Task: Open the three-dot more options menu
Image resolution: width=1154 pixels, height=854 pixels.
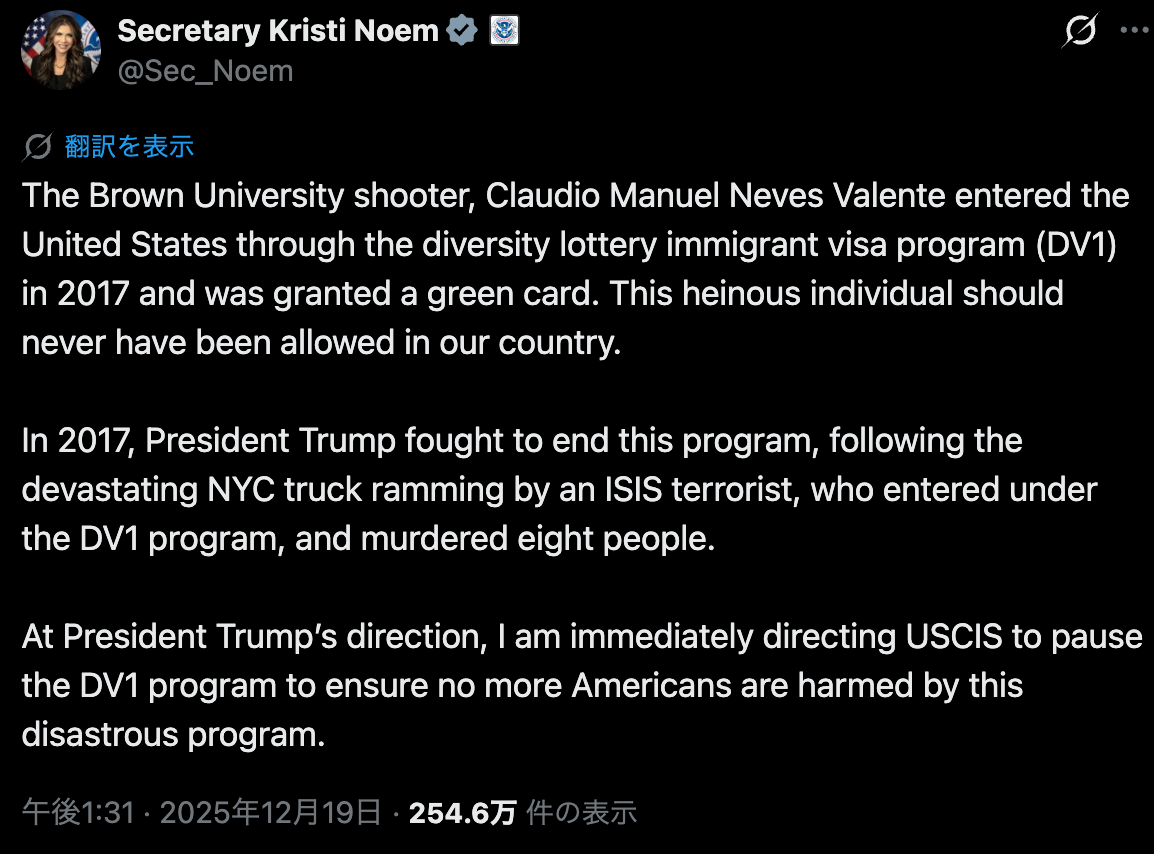Action: 1134,31
